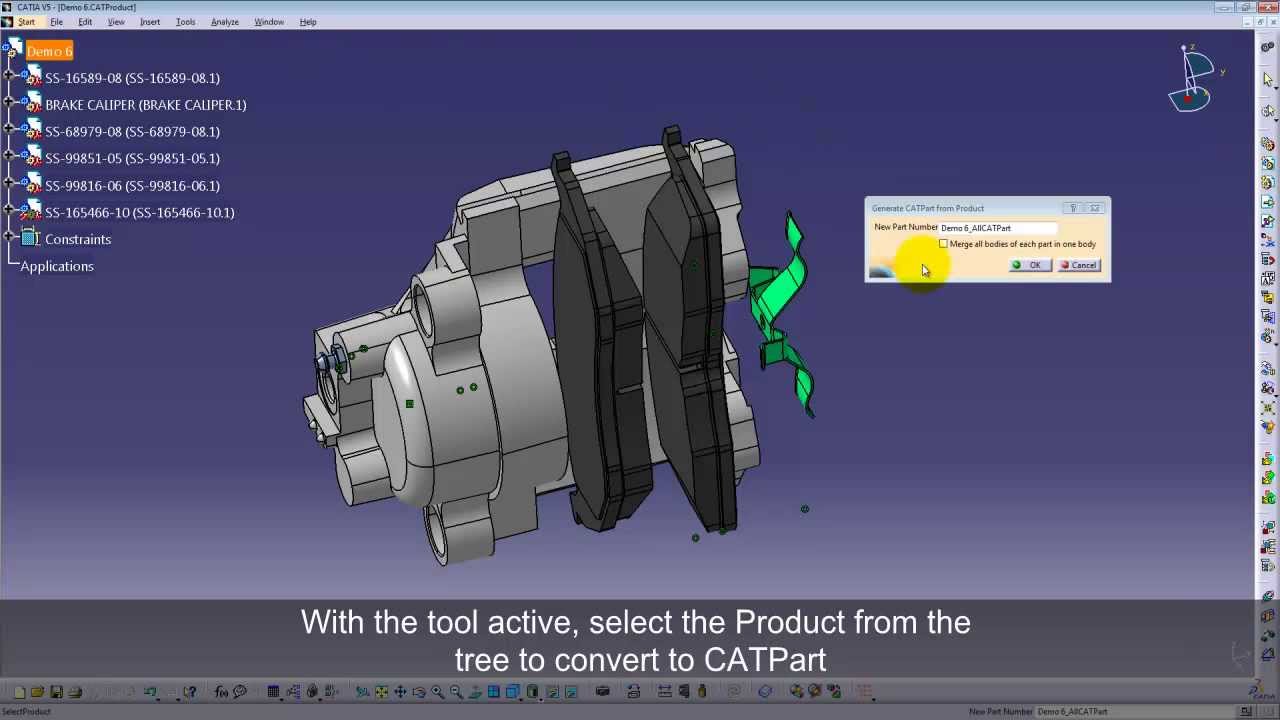Click the New document icon

coord(19,691)
